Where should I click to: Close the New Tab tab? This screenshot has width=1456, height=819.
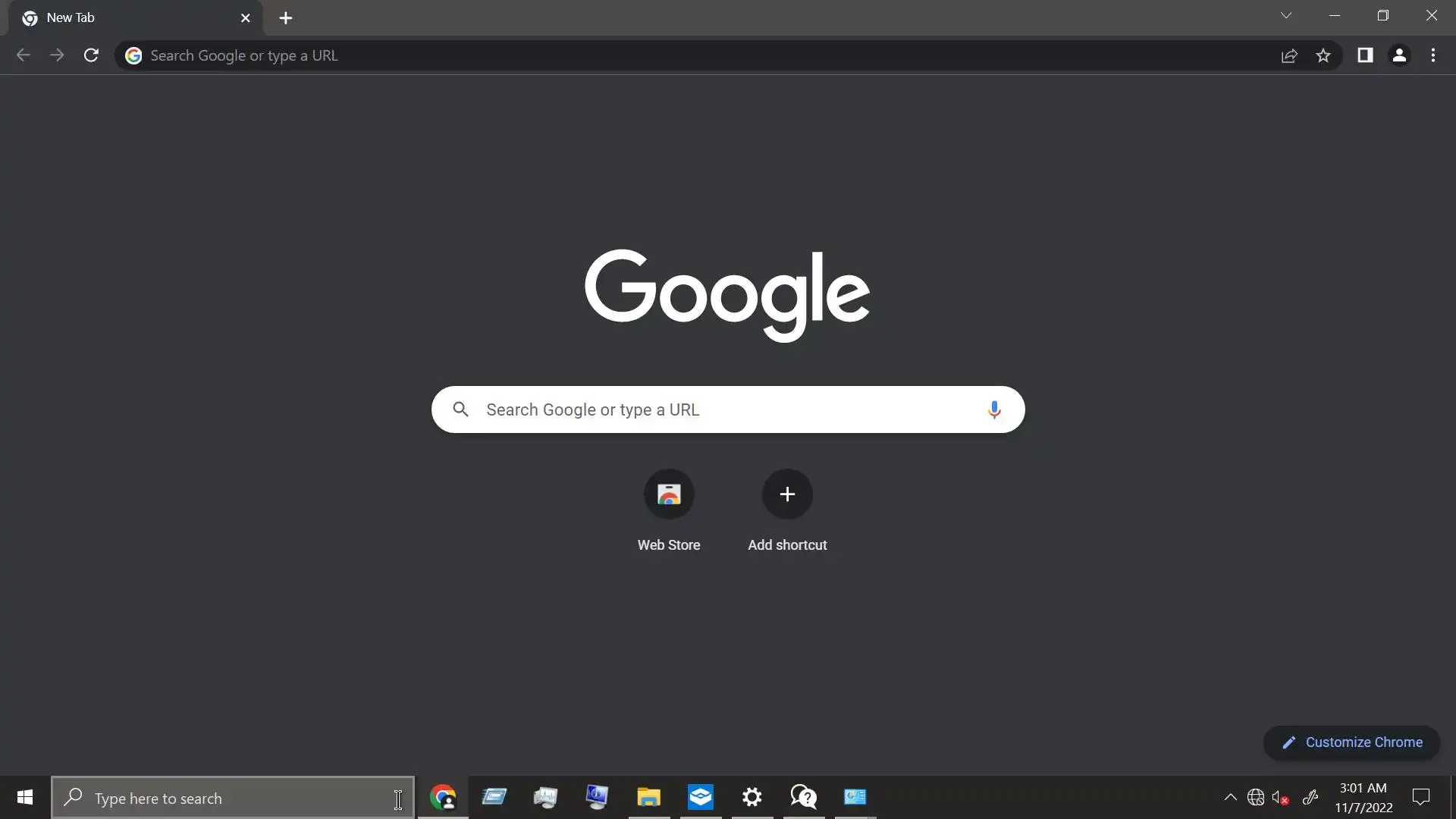coord(245,18)
